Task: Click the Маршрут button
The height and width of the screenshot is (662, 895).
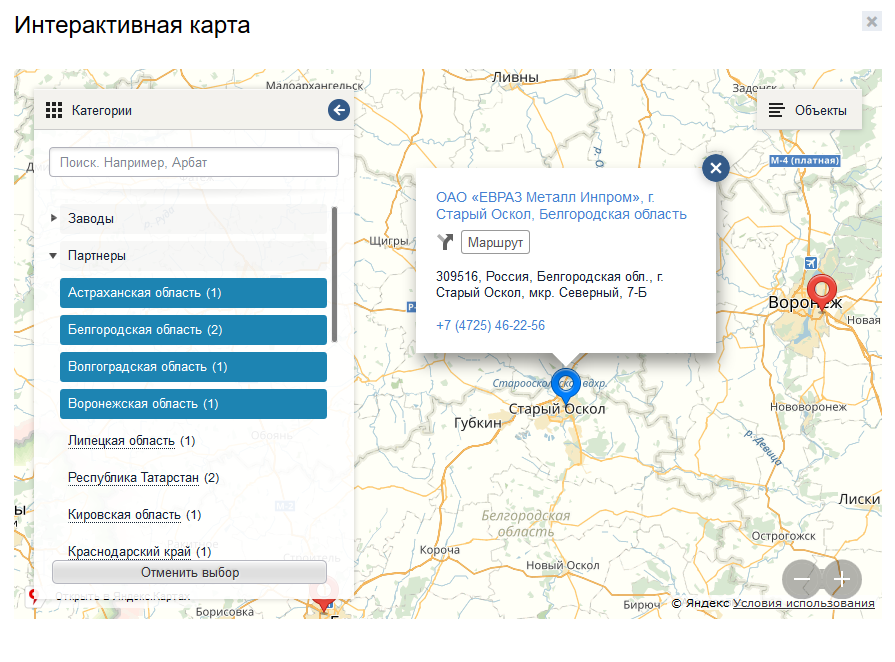Action: tap(495, 242)
